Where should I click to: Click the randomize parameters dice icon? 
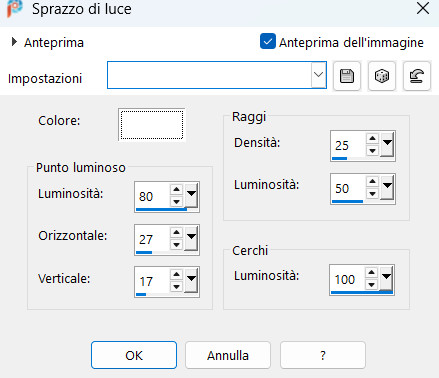pos(382,76)
